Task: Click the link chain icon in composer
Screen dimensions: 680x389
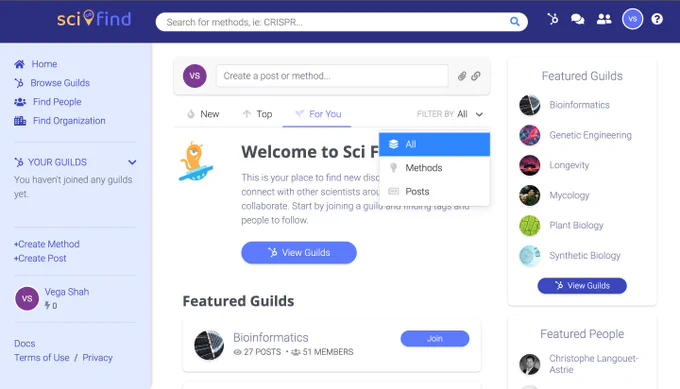Action: coord(476,76)
